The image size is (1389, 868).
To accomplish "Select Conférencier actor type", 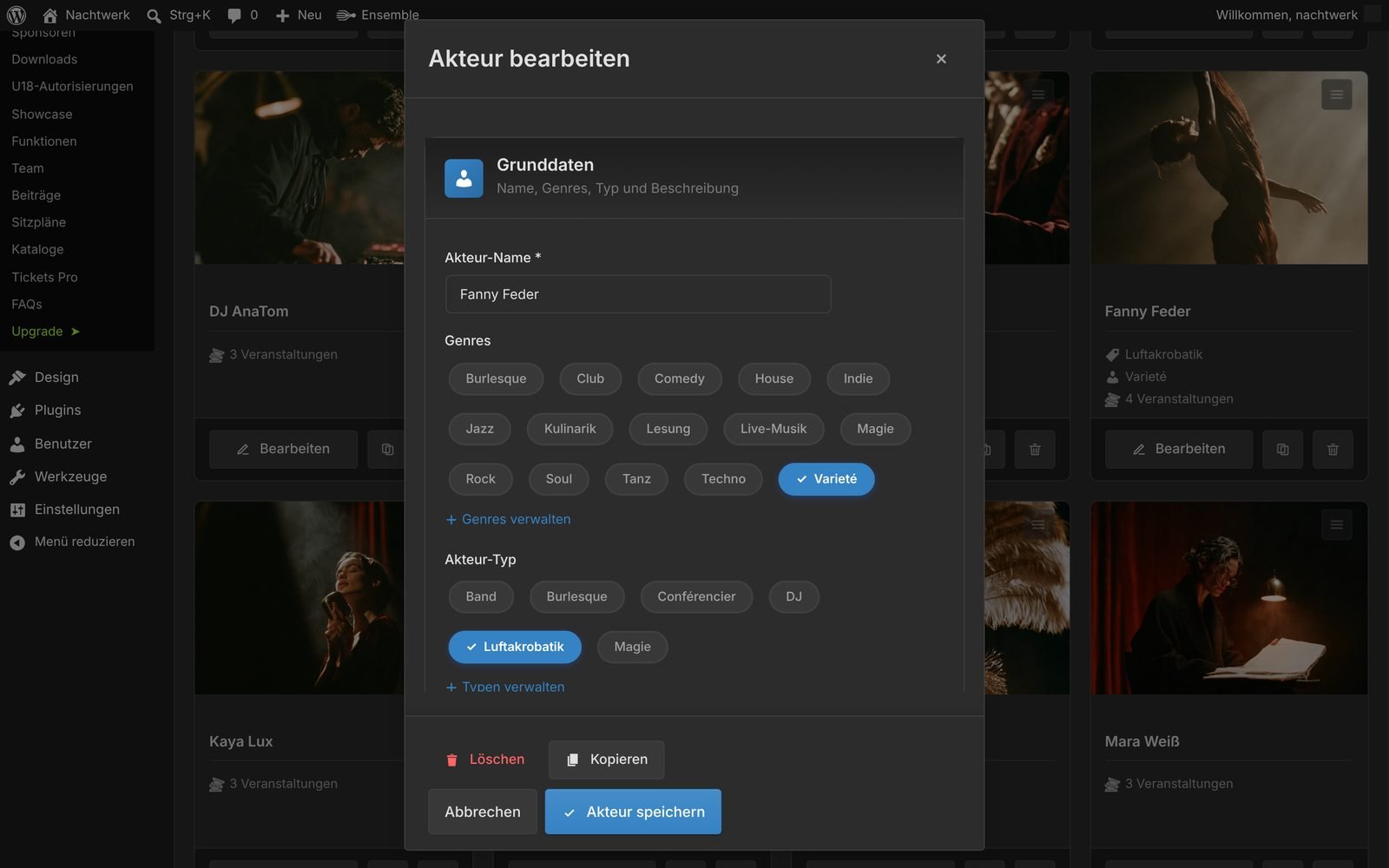I will (x=696, y=596).
